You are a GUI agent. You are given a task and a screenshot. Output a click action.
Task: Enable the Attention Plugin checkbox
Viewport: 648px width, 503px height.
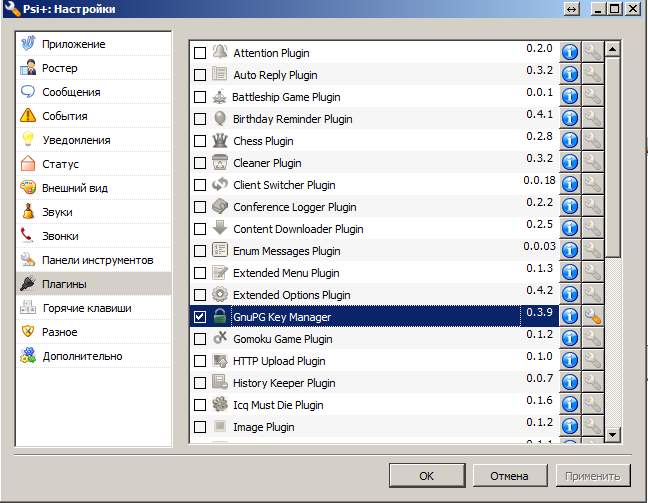click(200, 53)
